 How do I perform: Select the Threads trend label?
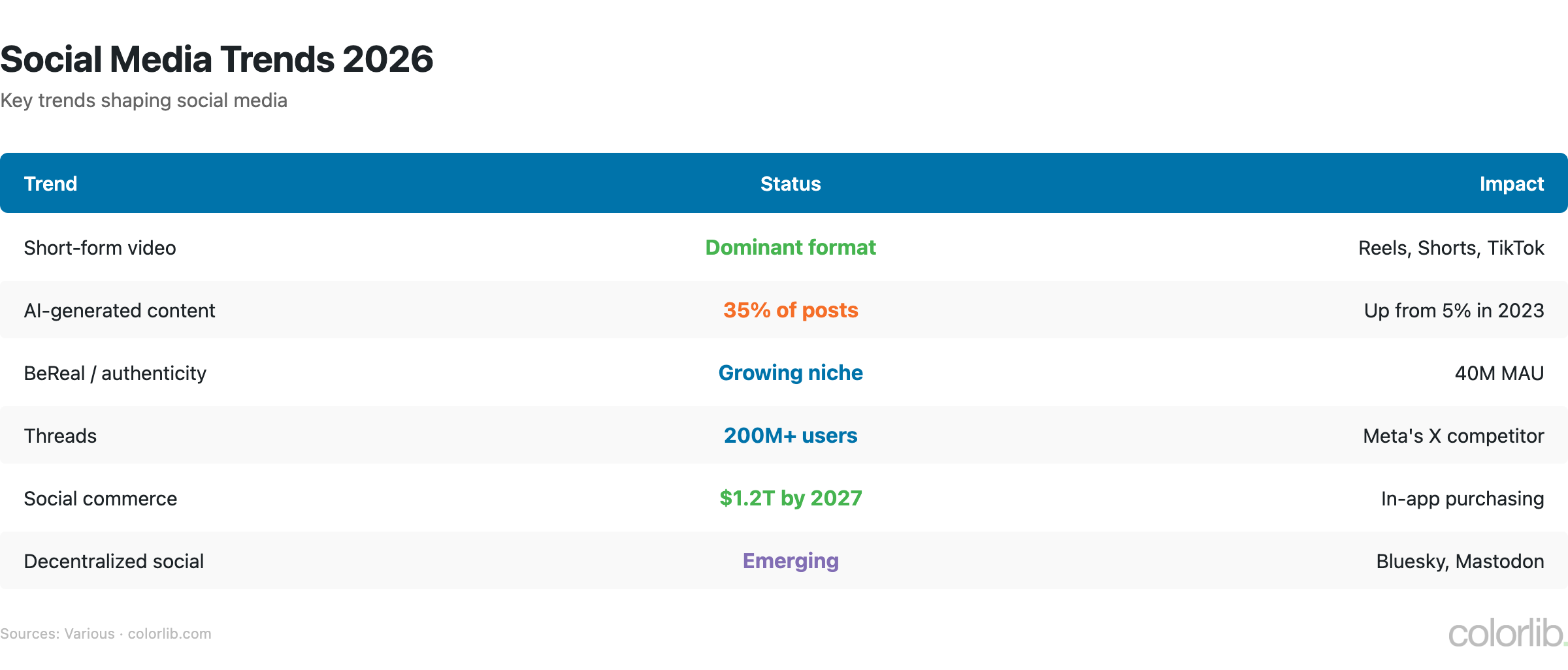pos(60,436)
